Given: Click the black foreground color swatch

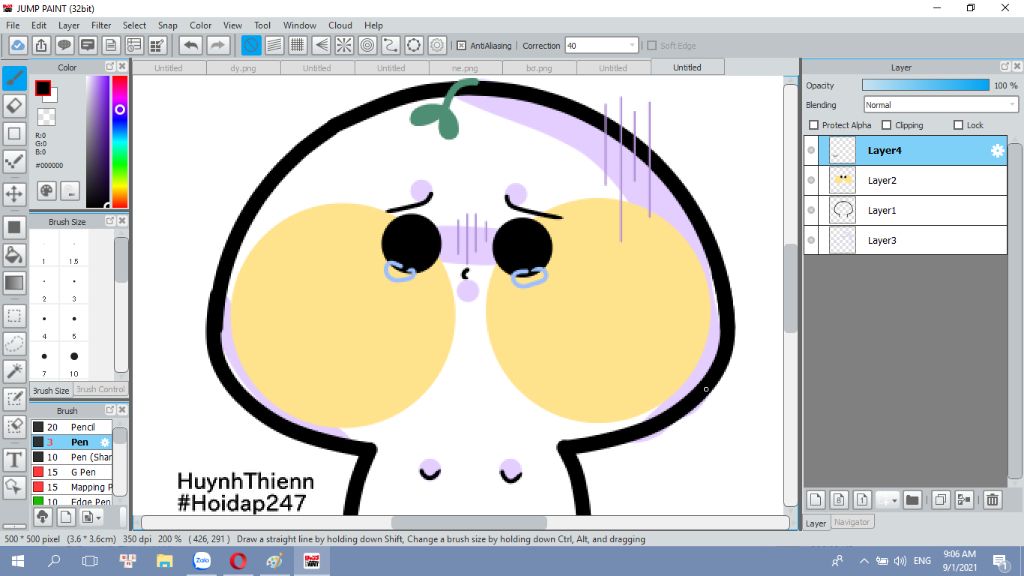Looking at the screenshot, I should (x=43, y=88).
